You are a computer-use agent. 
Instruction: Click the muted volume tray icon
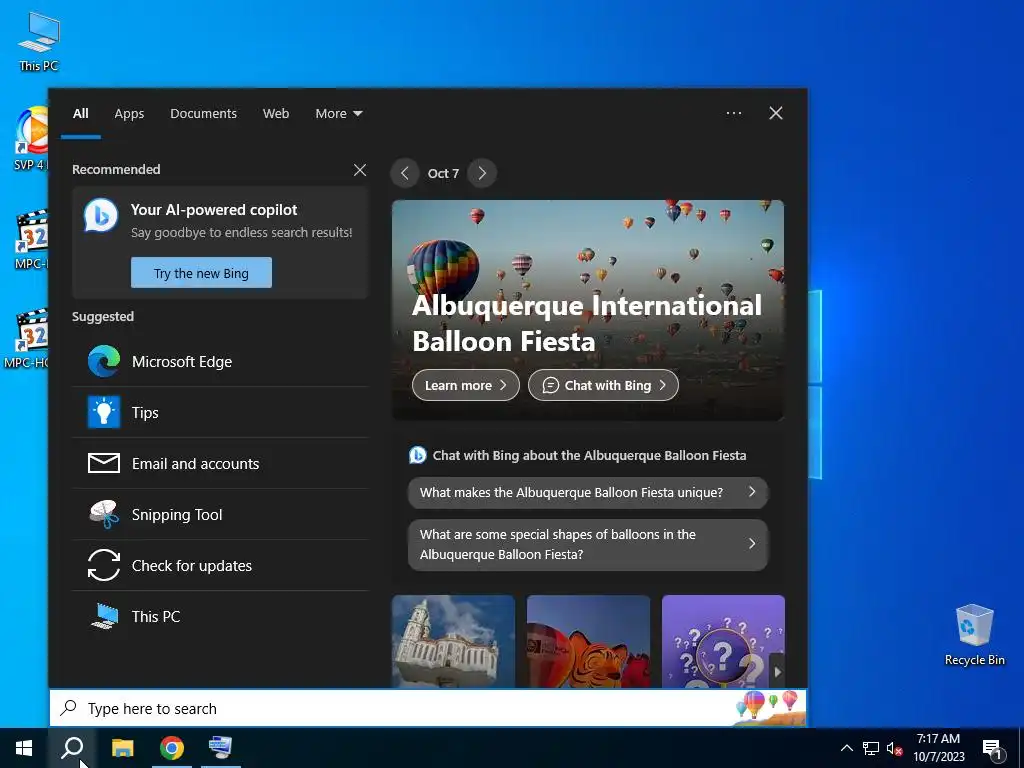click(x=894, y=748)
